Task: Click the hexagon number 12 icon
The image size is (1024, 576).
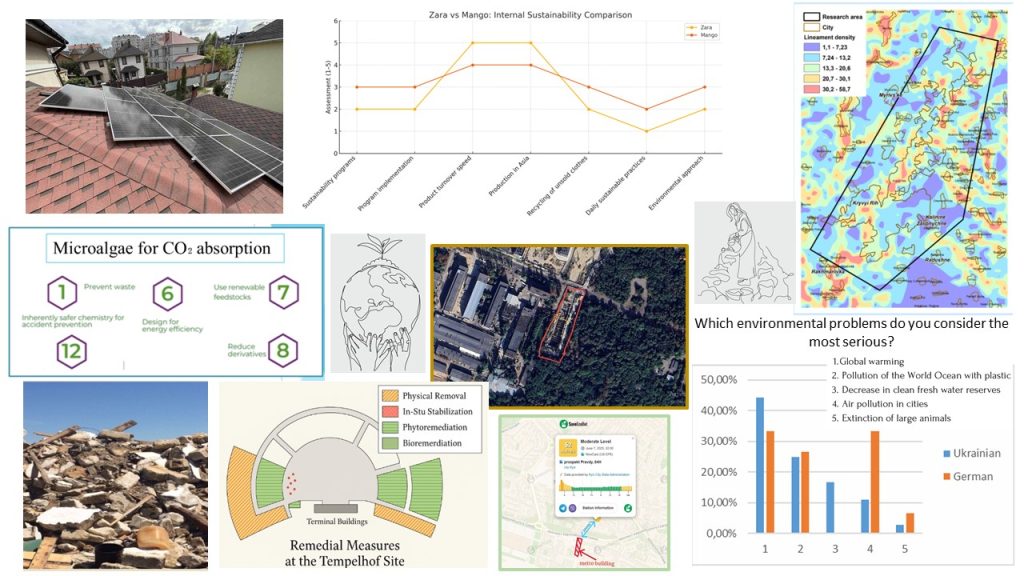Action: pos(71,351)
